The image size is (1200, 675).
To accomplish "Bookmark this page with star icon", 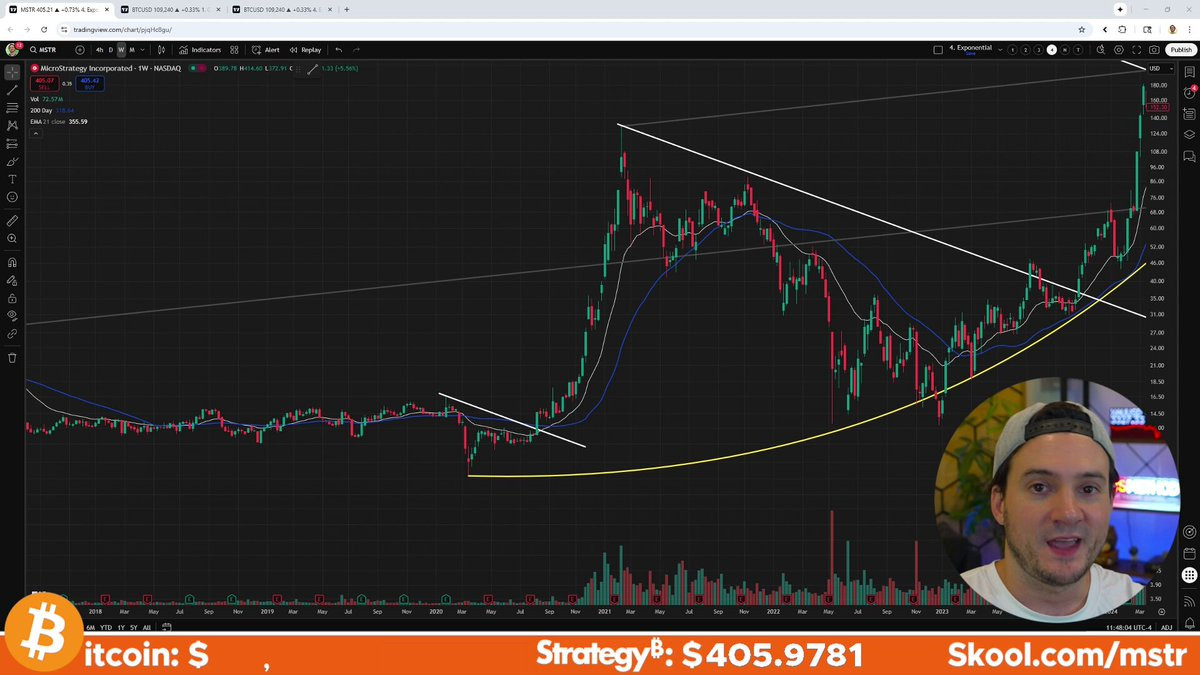I will coord(1081,29).
